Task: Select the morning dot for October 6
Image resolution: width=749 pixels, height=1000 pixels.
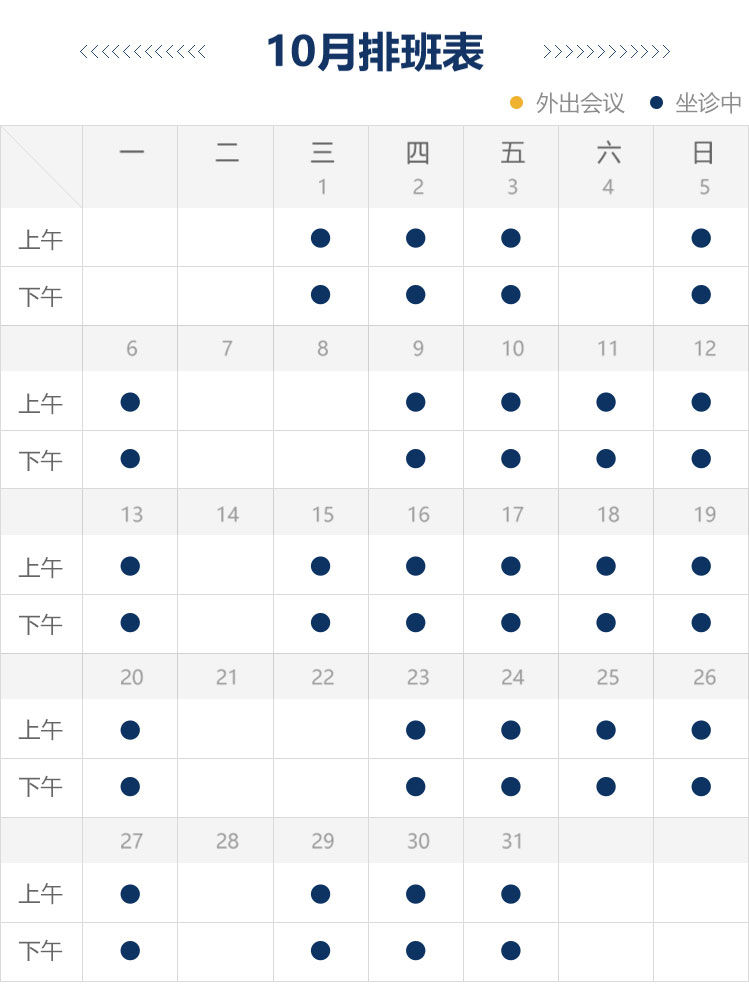Action: (x=130, y=402)
